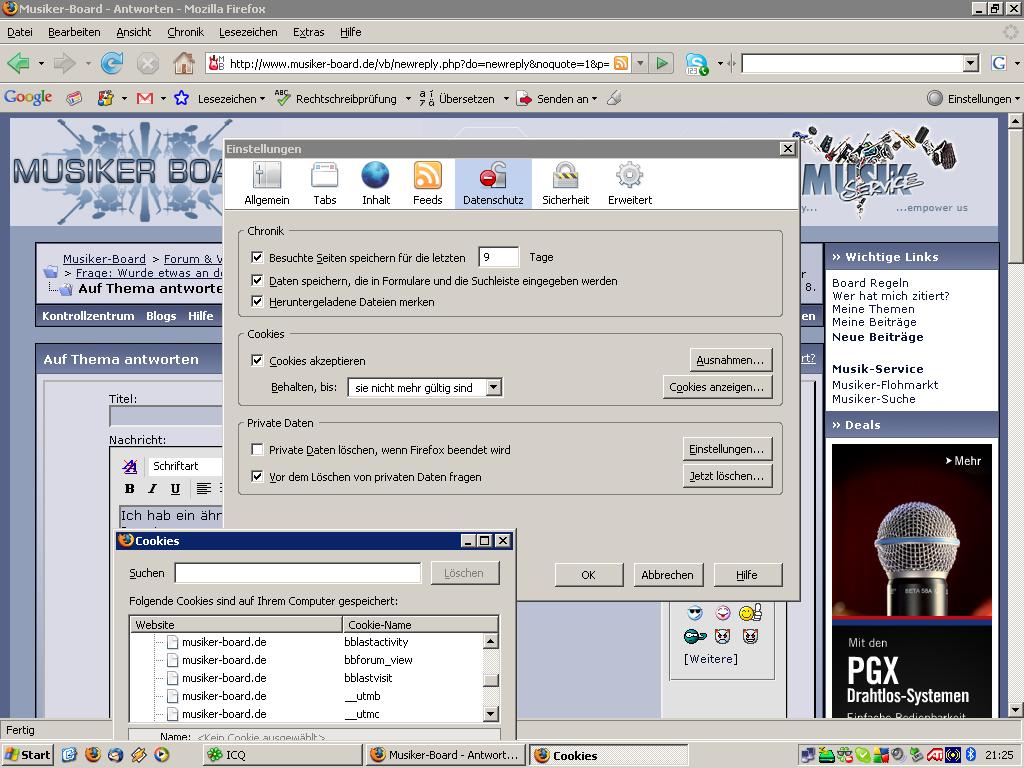Switch to Musiker-Board taskbar window
The width and height of the screenshot is (1024, 768).
[x=446, y=755]
